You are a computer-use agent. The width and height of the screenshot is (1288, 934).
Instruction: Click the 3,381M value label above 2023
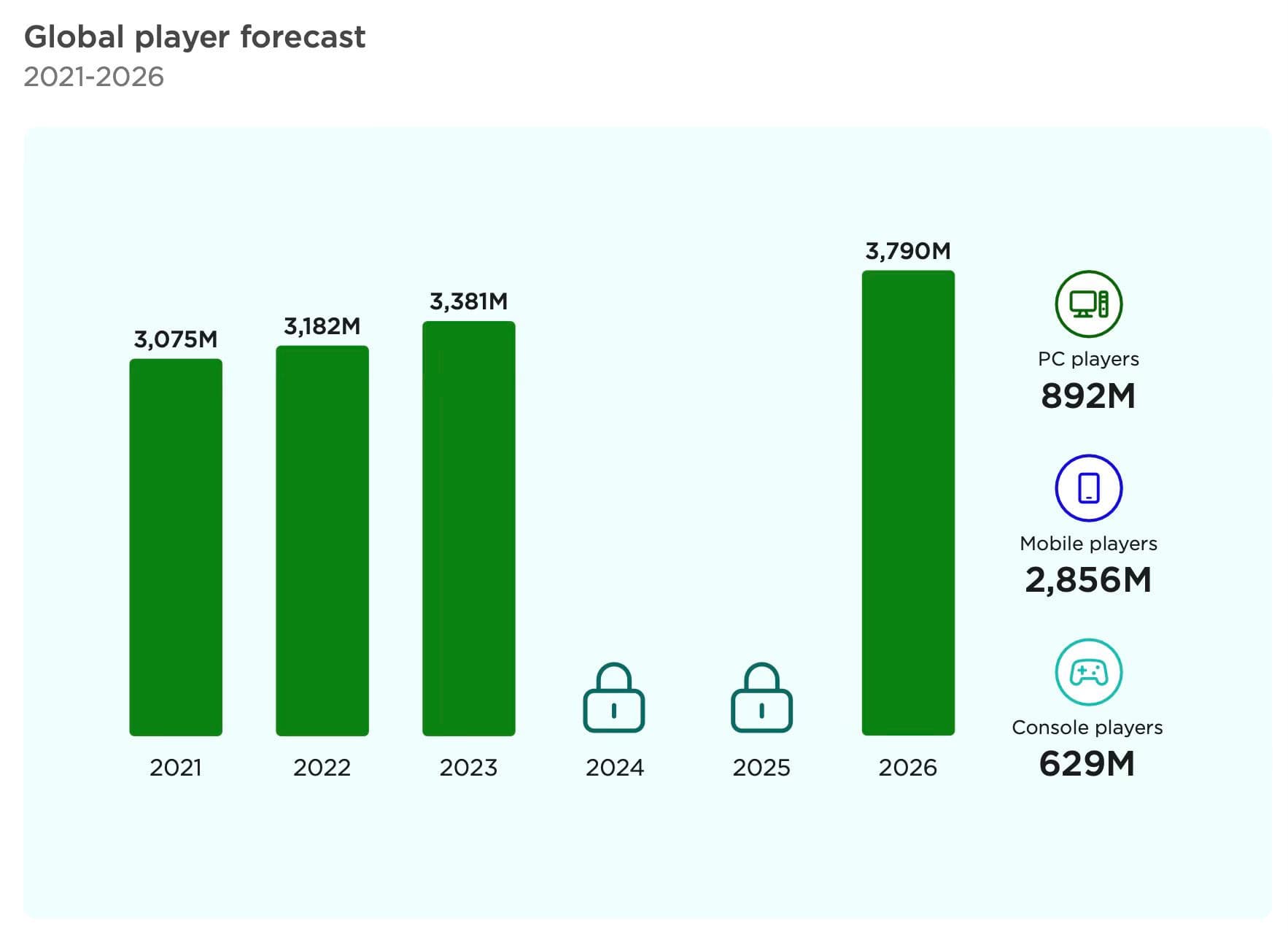click(468, 299)
